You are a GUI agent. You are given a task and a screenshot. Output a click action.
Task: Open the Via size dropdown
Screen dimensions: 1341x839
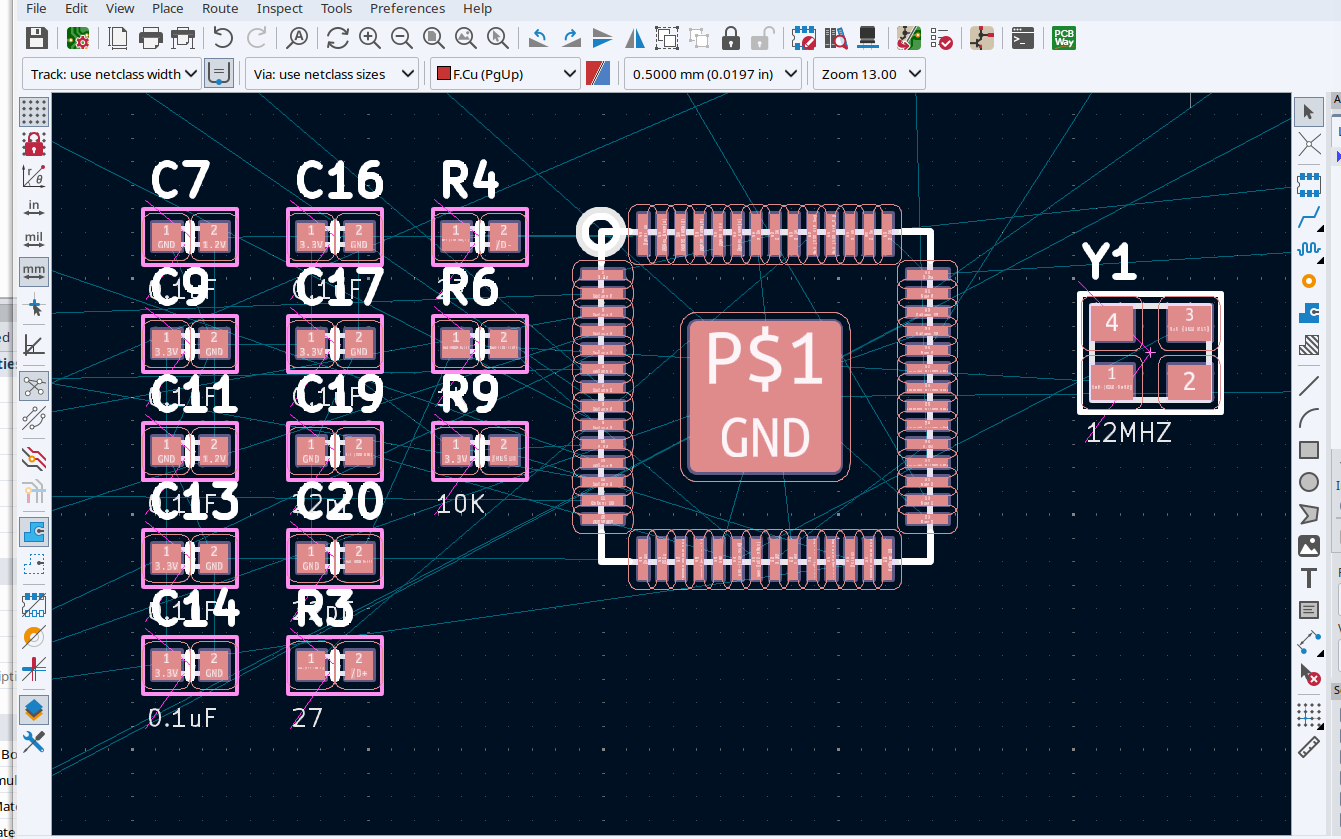coord(332,74)
